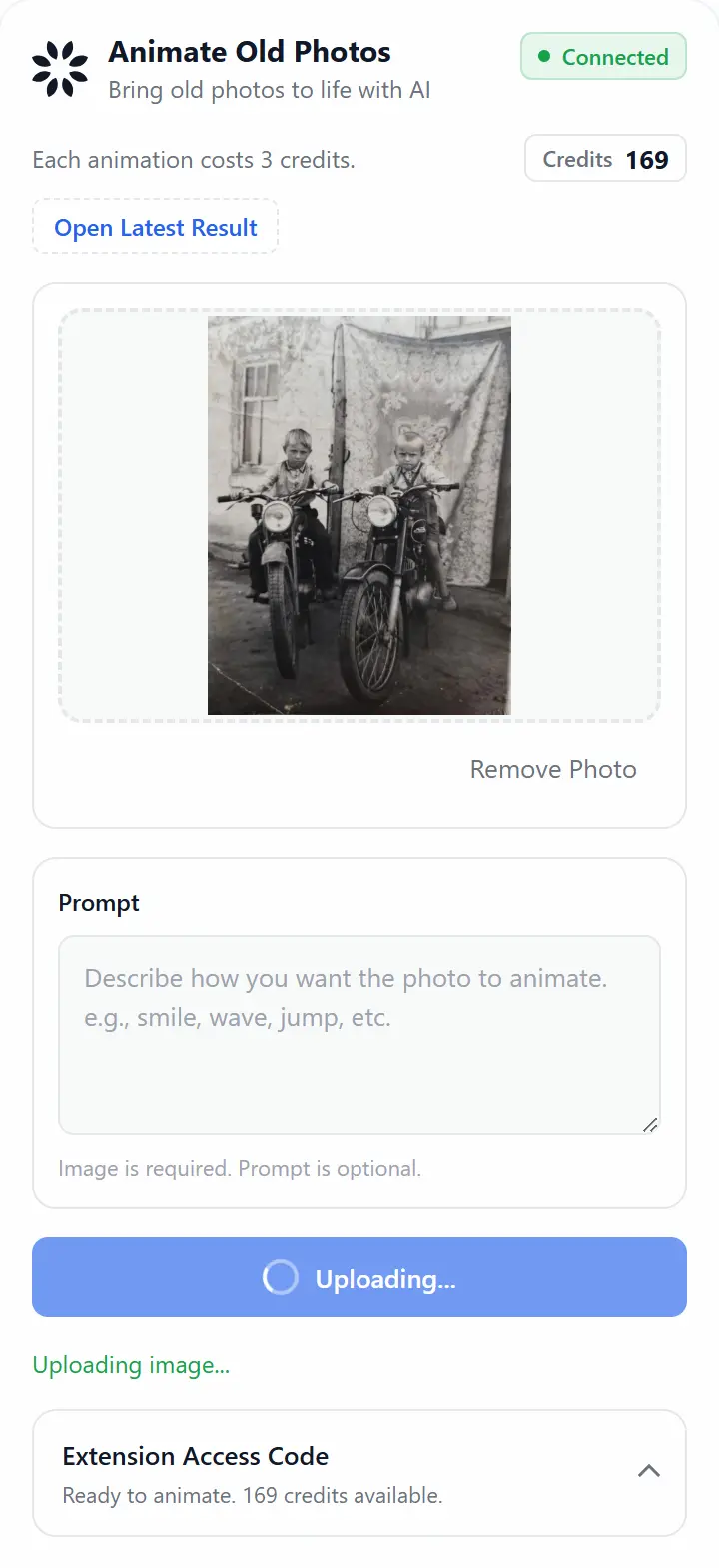Click the "Uploading image..." status message

pyautogui.click(x=131, y=1365)
